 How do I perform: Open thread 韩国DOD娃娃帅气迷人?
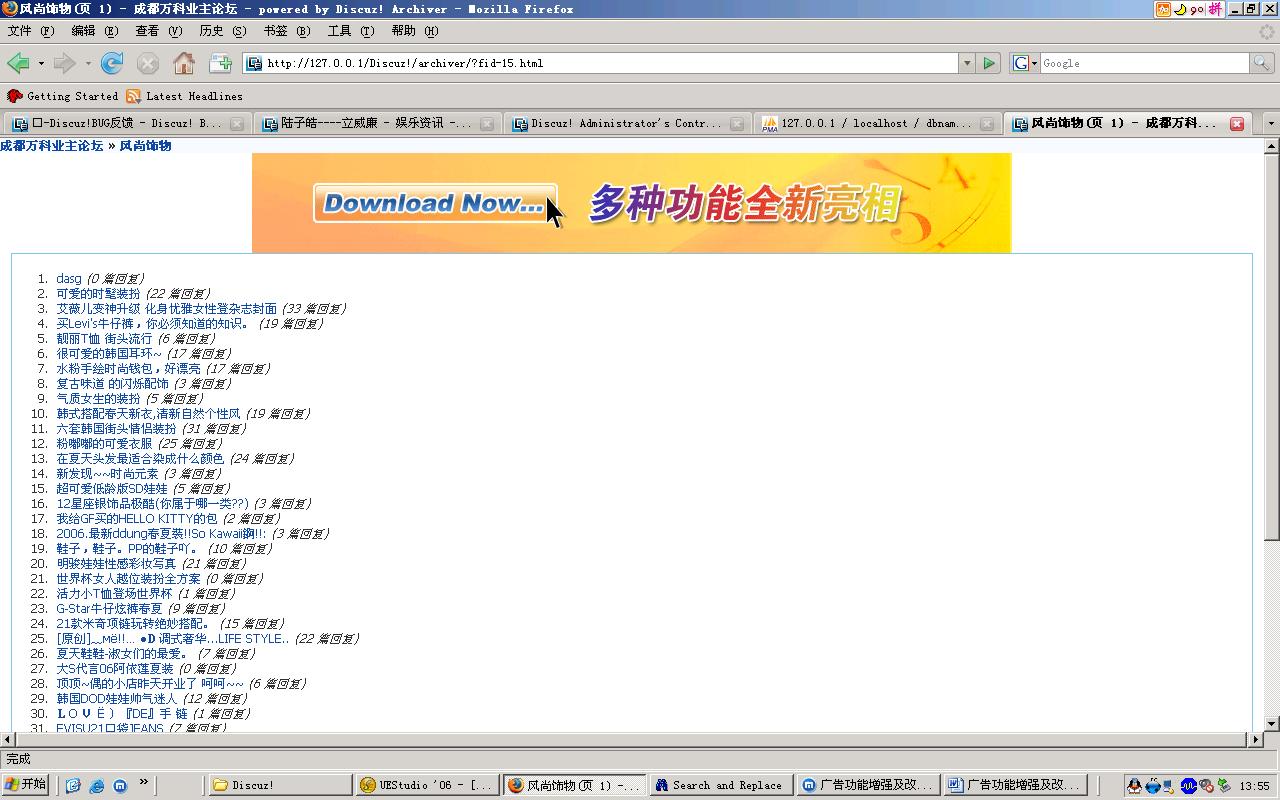[x=116, y=699]
